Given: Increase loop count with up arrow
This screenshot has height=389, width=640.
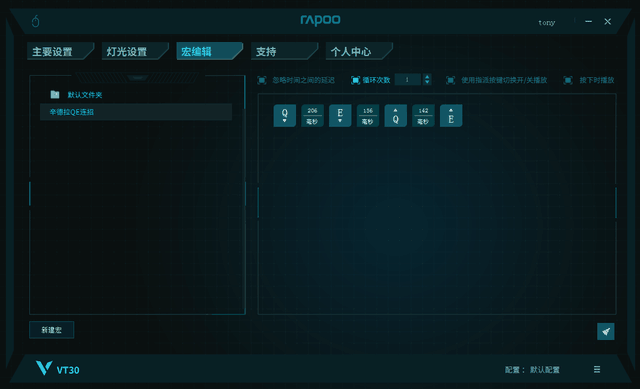Looking at the screenshot, I should [x=427, y=76].
